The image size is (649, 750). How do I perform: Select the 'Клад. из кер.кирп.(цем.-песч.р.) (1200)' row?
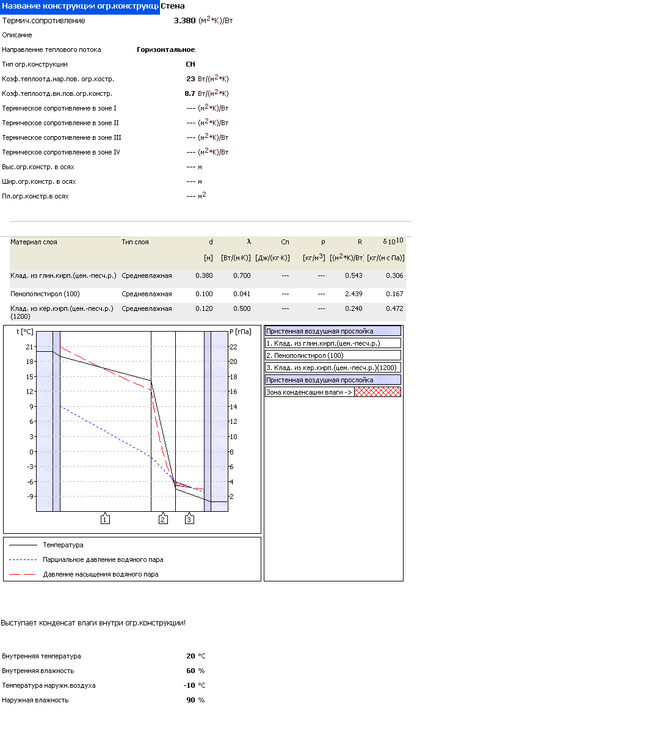point(208,312)
